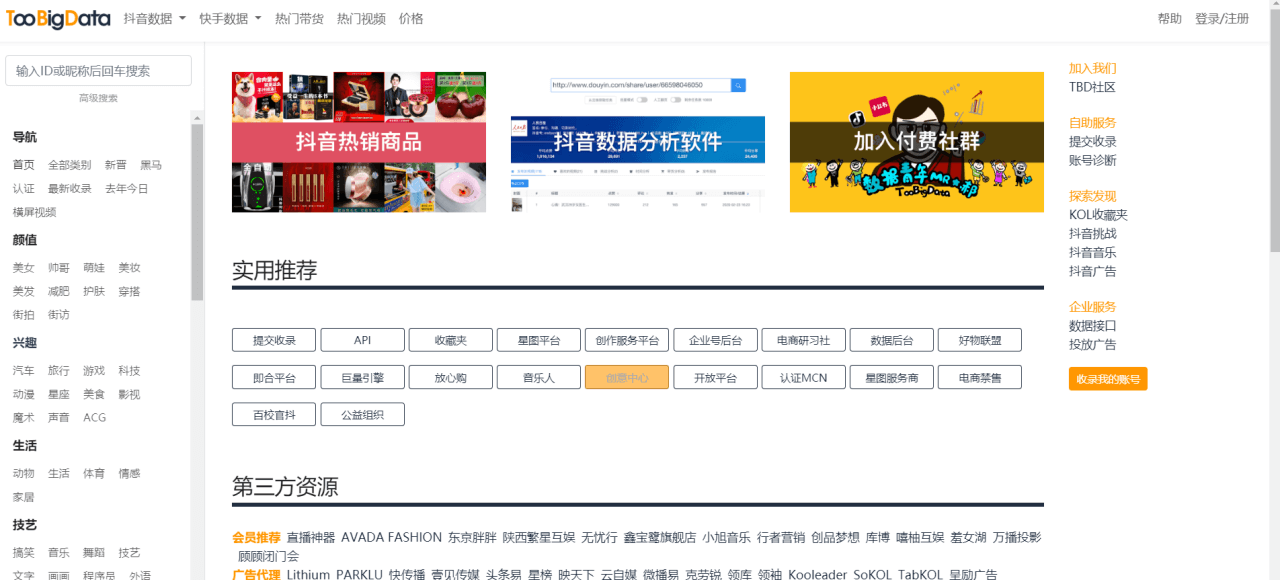Image resolution: width=1280 pixels, height=580 pixels.
Task: Open 企业号后台
Action: click(716, 340)
